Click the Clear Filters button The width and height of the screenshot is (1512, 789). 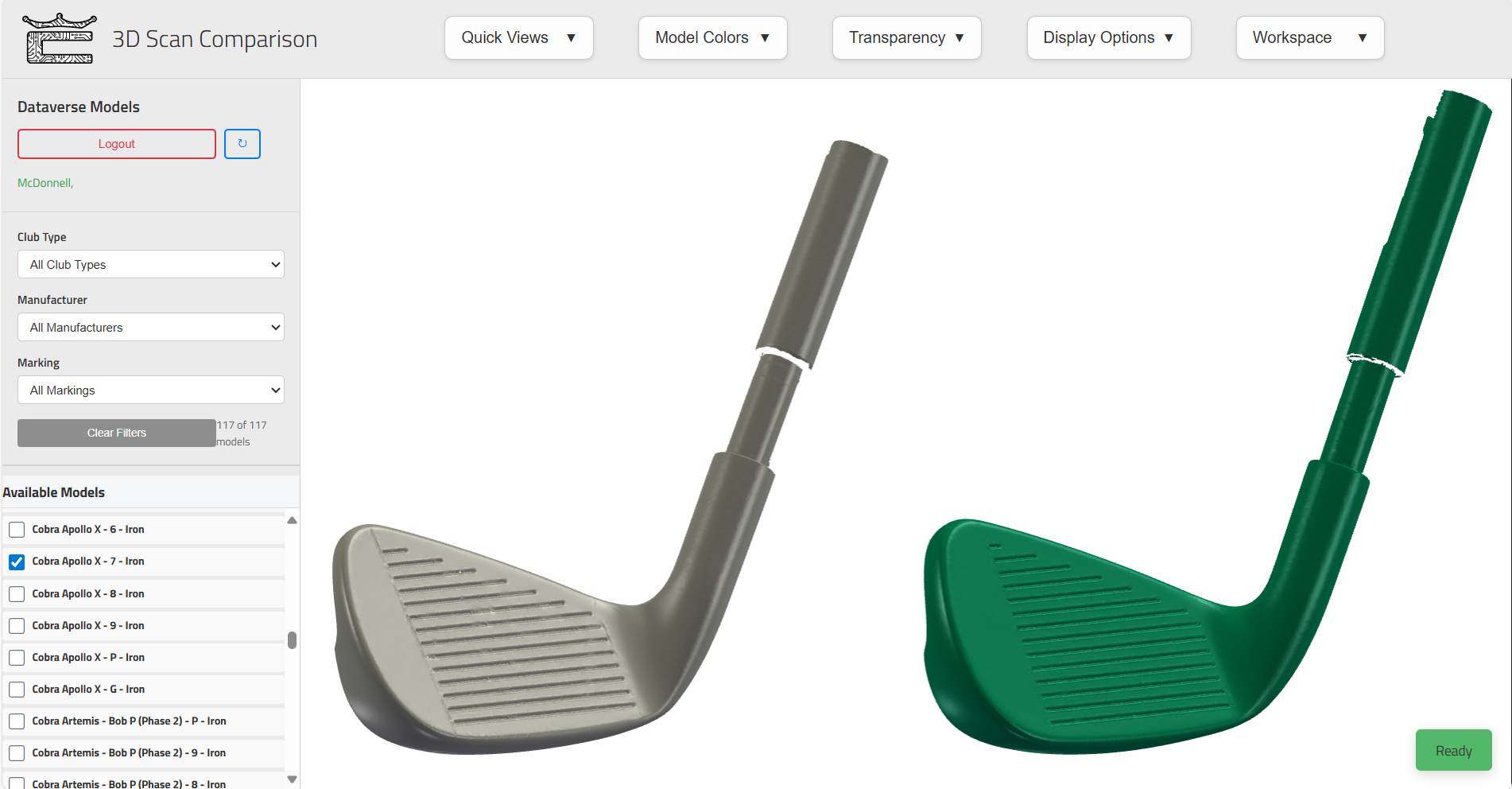(117, 433)
